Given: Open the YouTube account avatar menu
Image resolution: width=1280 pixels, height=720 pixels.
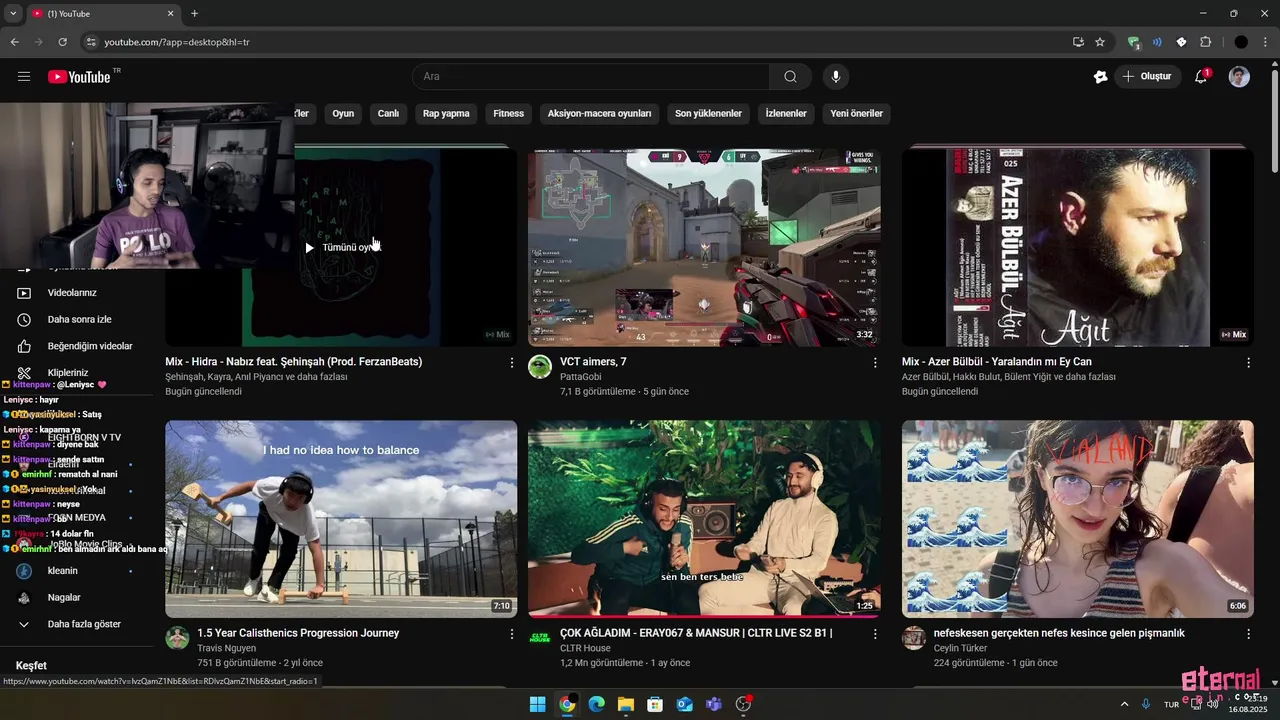Looking at the screenshot, I should tap(1239, 77).
